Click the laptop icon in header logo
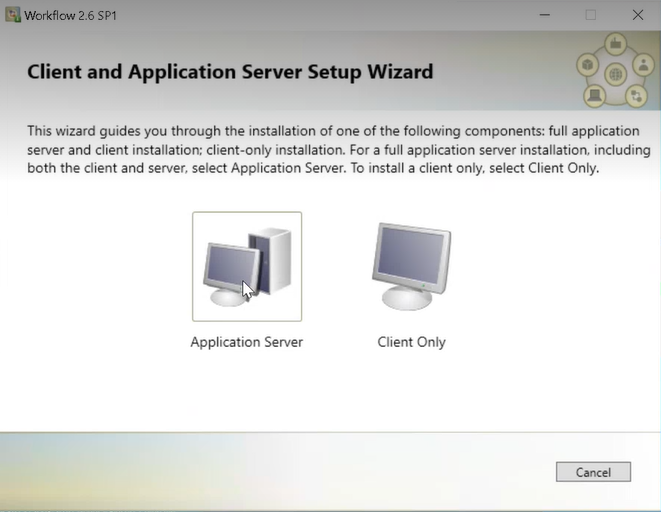This screenshot has width=661, height=512. pos(594,95)
